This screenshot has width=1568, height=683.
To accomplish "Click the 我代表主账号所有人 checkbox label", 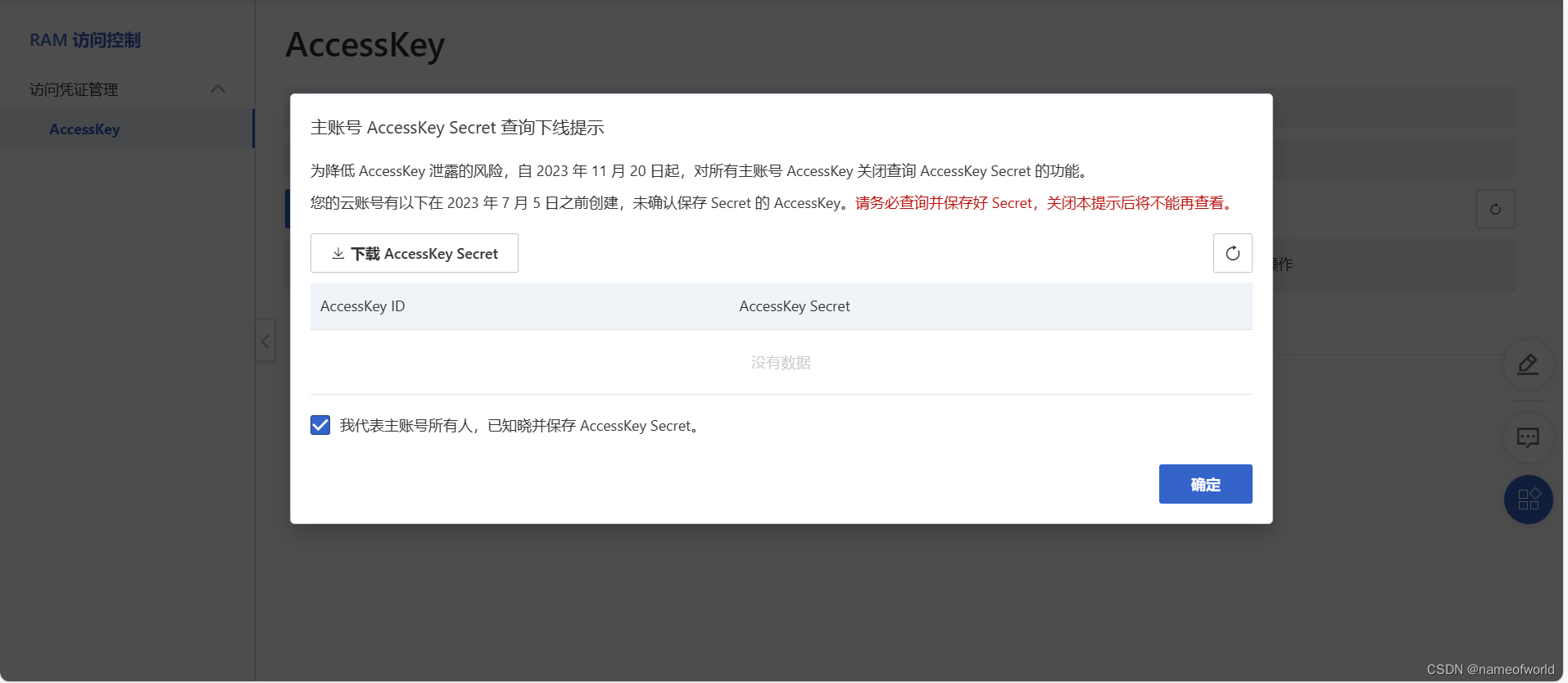I will 521,426.
